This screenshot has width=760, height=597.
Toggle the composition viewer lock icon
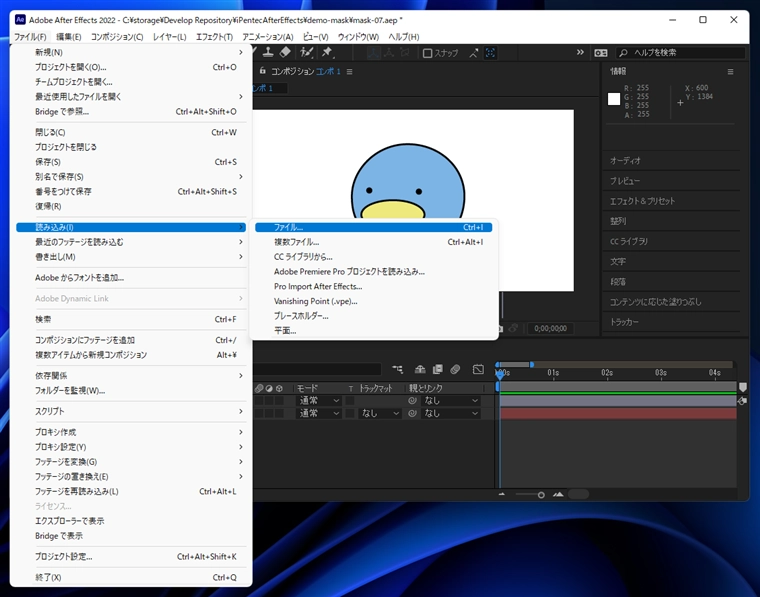click(x=263, y=72)
